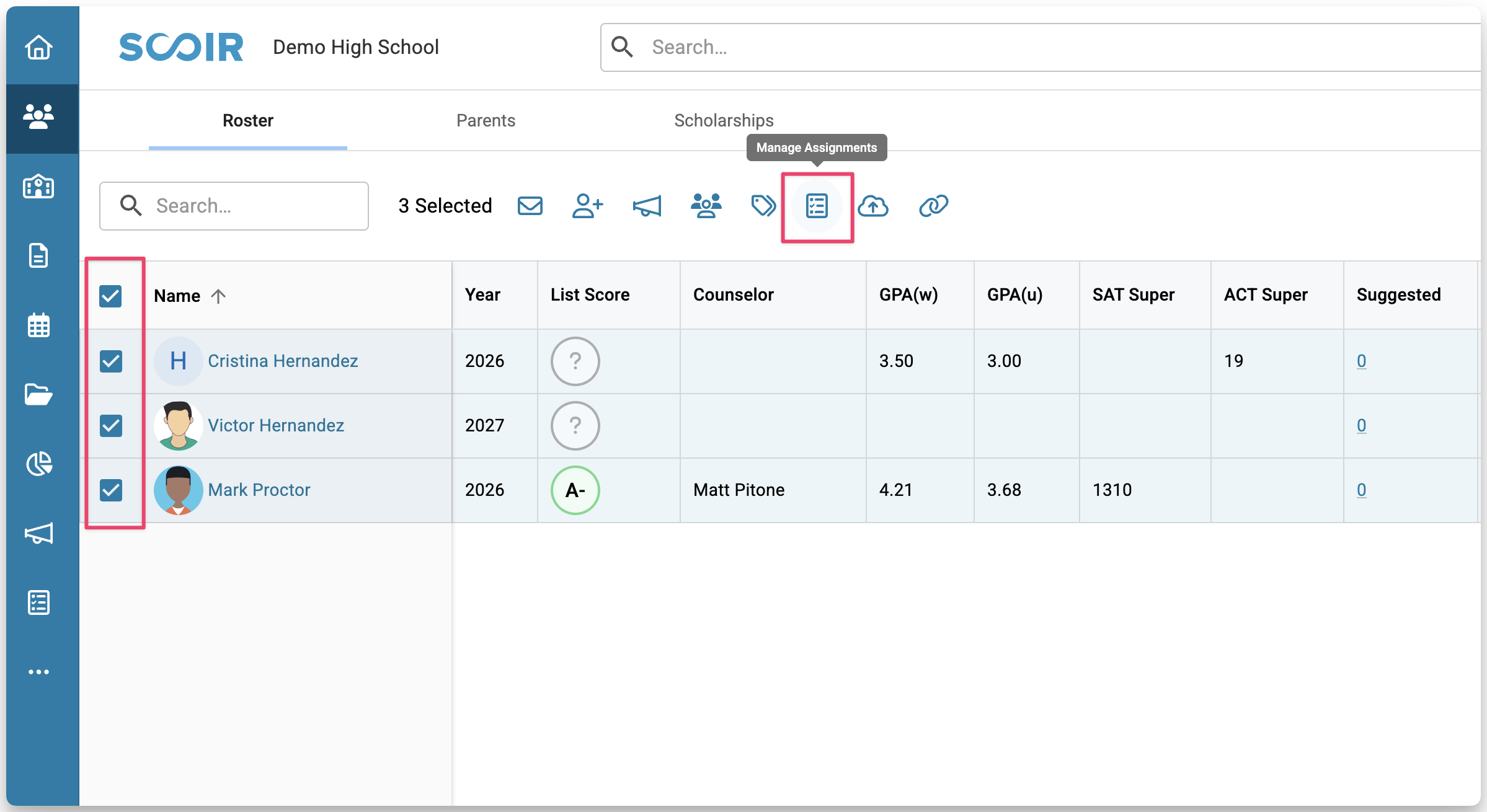1487x812 pixels.
Task: Switch to the Scholarships tab
Action: pyautogui.click(x=724, y=120)
